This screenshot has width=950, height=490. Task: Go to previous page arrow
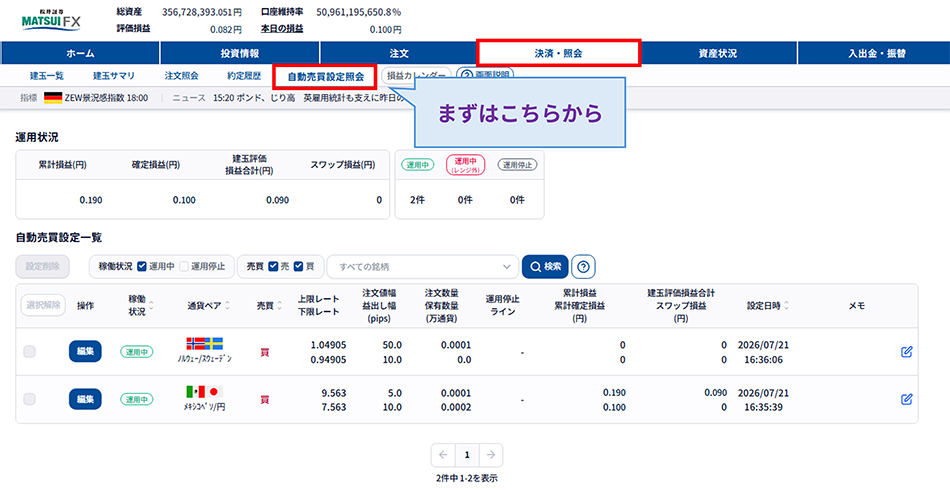[443, 455]
